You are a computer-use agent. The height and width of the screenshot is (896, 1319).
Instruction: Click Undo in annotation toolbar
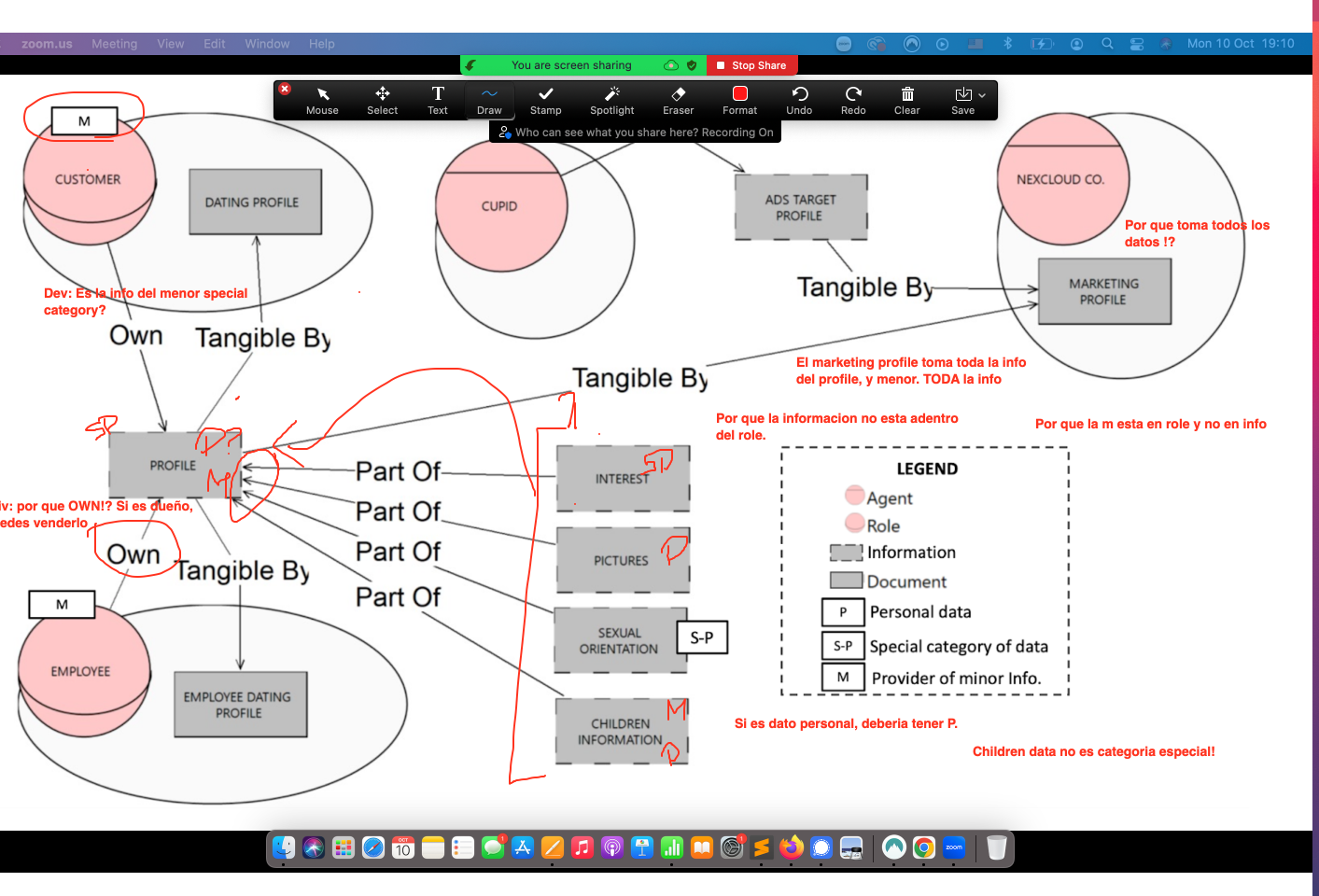coord(799,100)
